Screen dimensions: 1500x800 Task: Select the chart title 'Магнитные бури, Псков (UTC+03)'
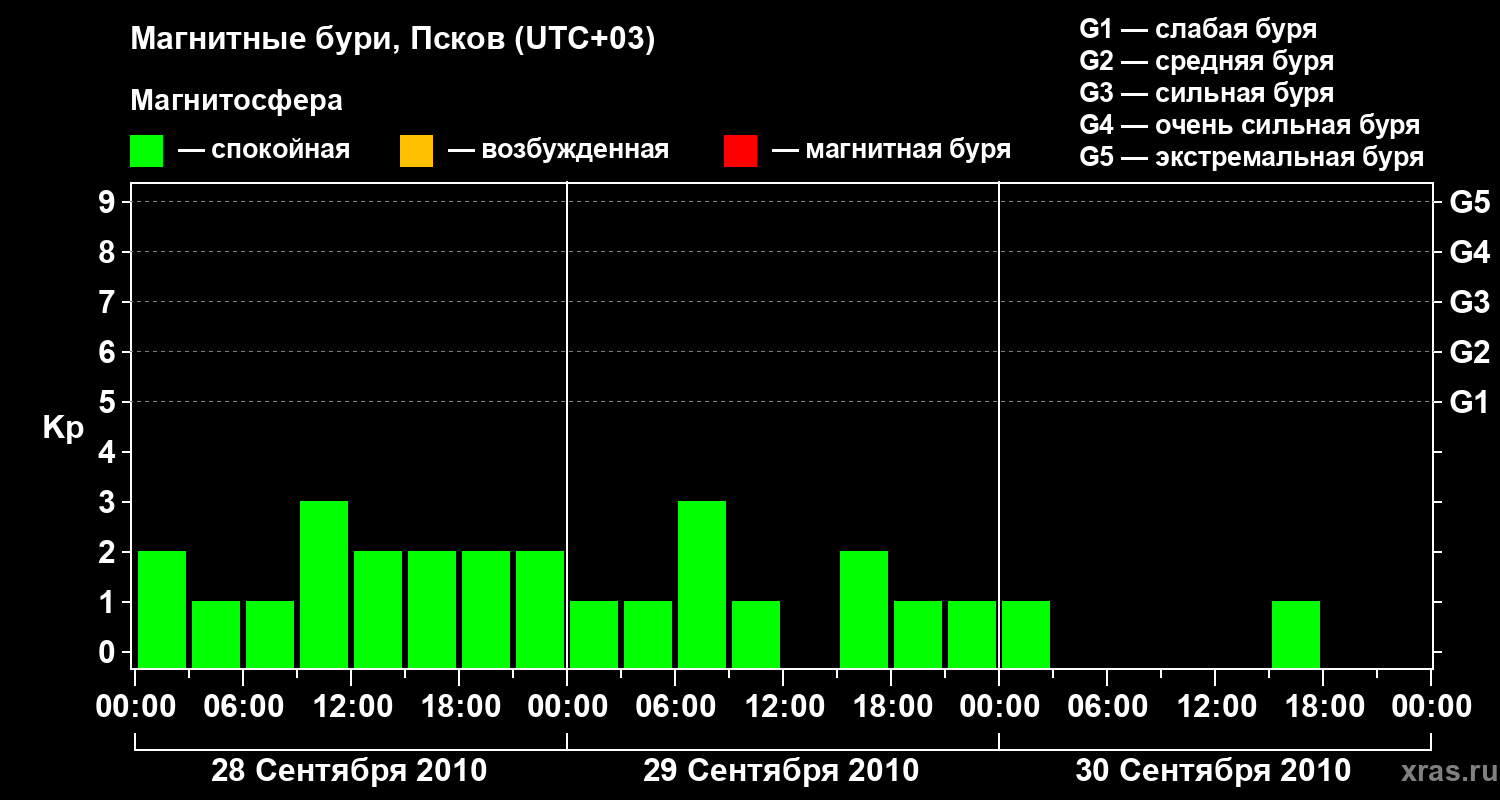tap(393, 40)
